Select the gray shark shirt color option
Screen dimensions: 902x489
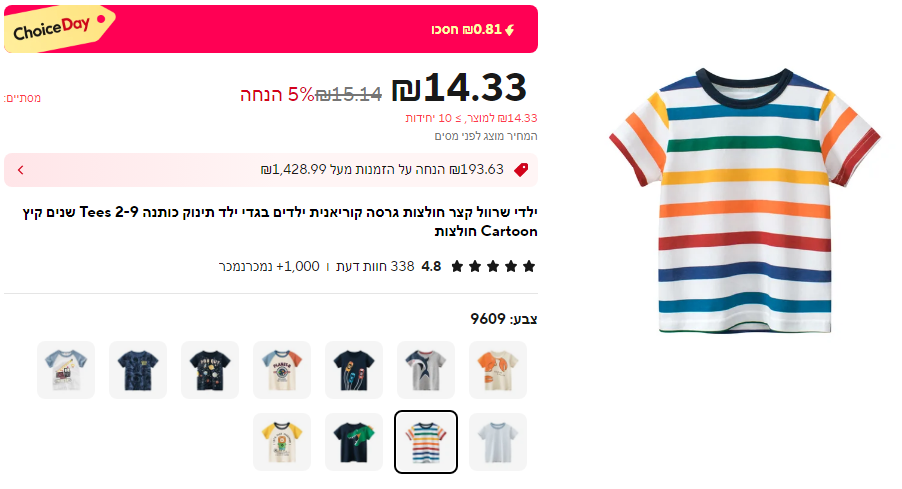click(426, 370)
